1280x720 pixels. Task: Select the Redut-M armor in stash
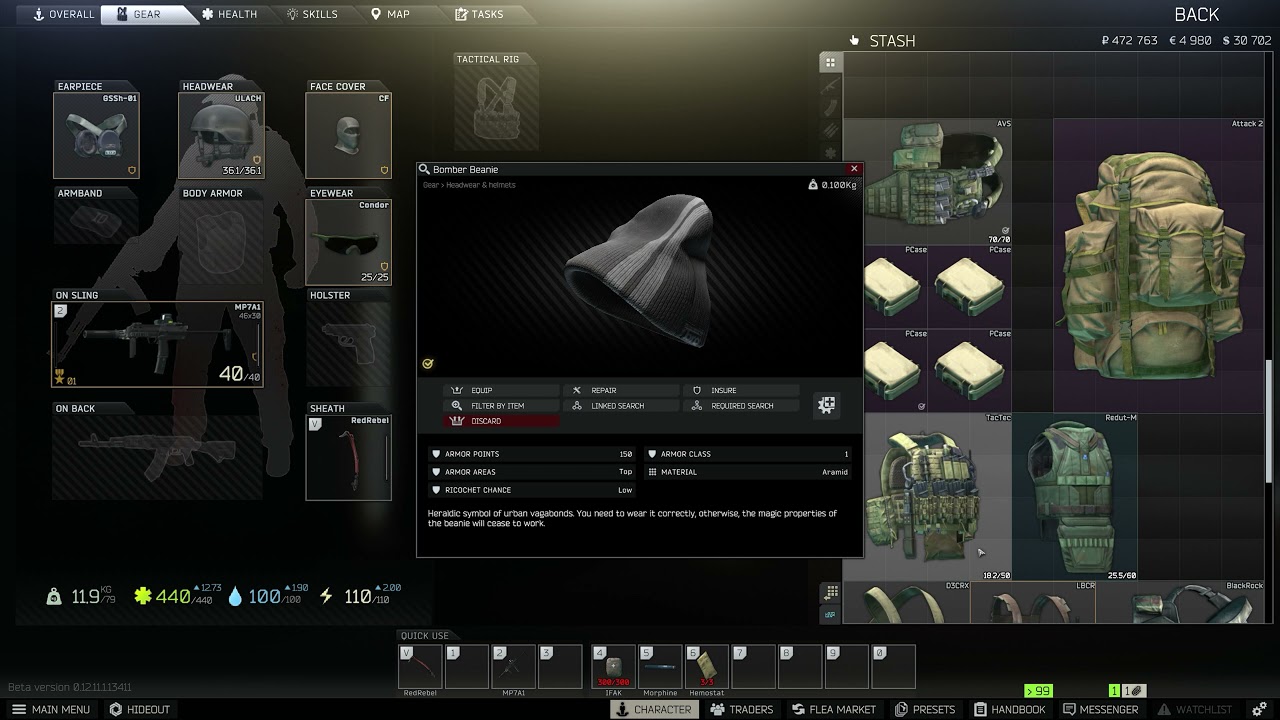tap(1076, 496)
